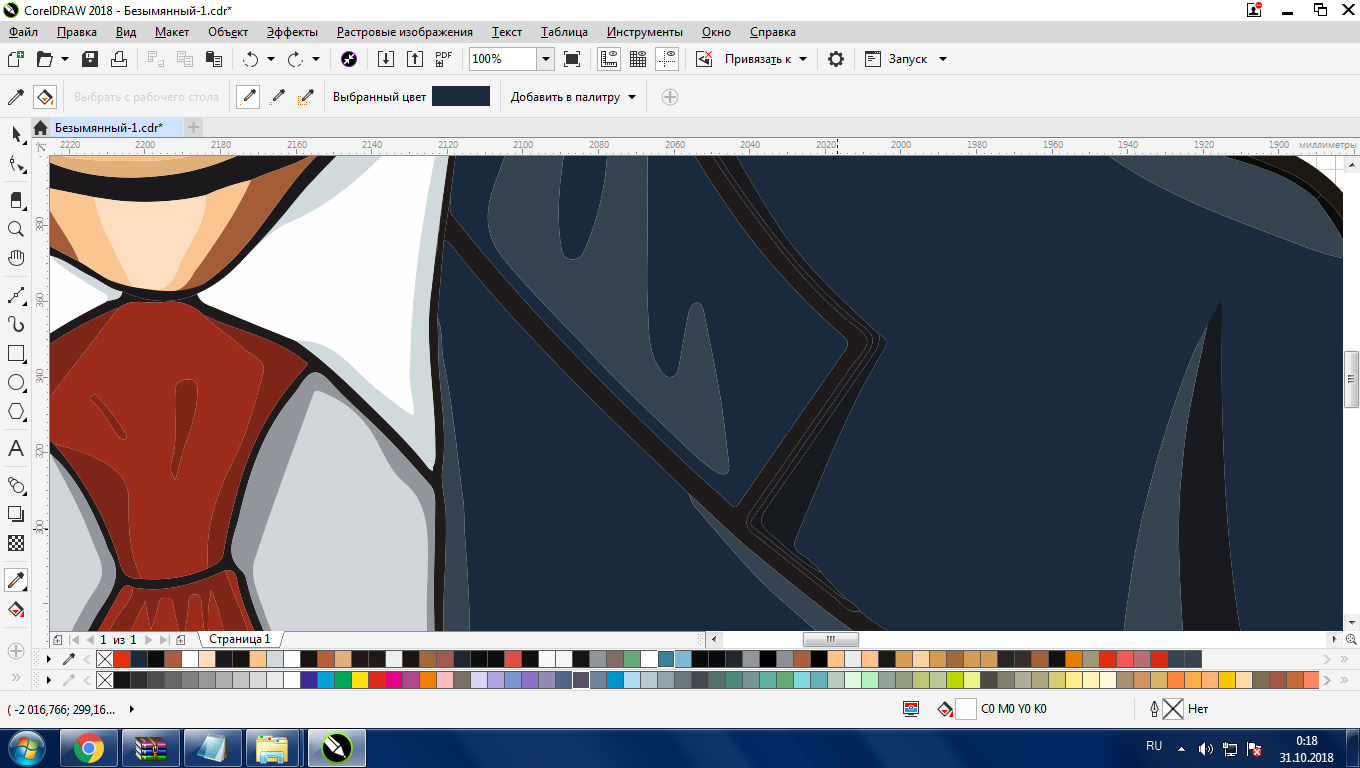This screenshot has height=768, width=1360.
Task: Select the Zoom magnifier tool
Action: [x=16, y=229]
